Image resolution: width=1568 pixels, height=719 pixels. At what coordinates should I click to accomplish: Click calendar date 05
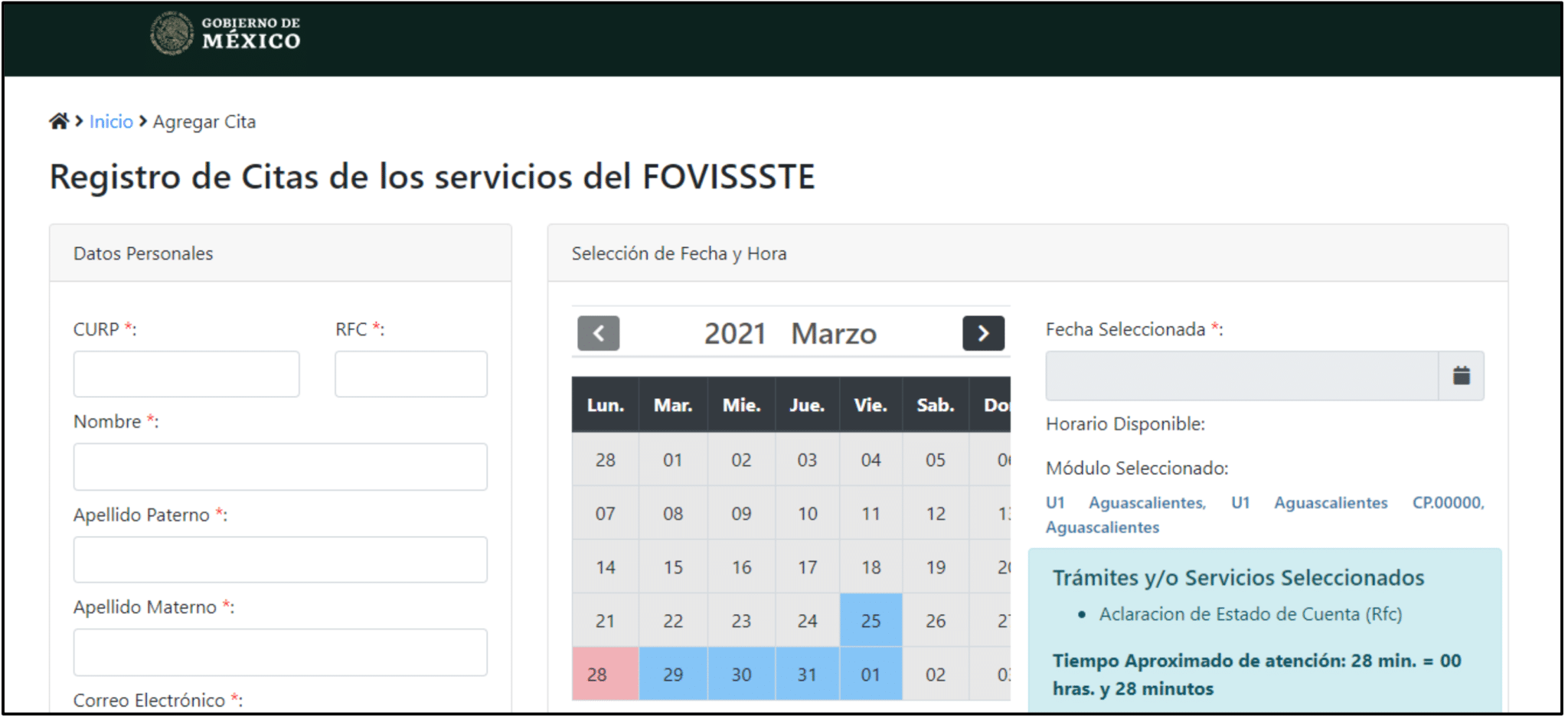click(x=936, y=459)
